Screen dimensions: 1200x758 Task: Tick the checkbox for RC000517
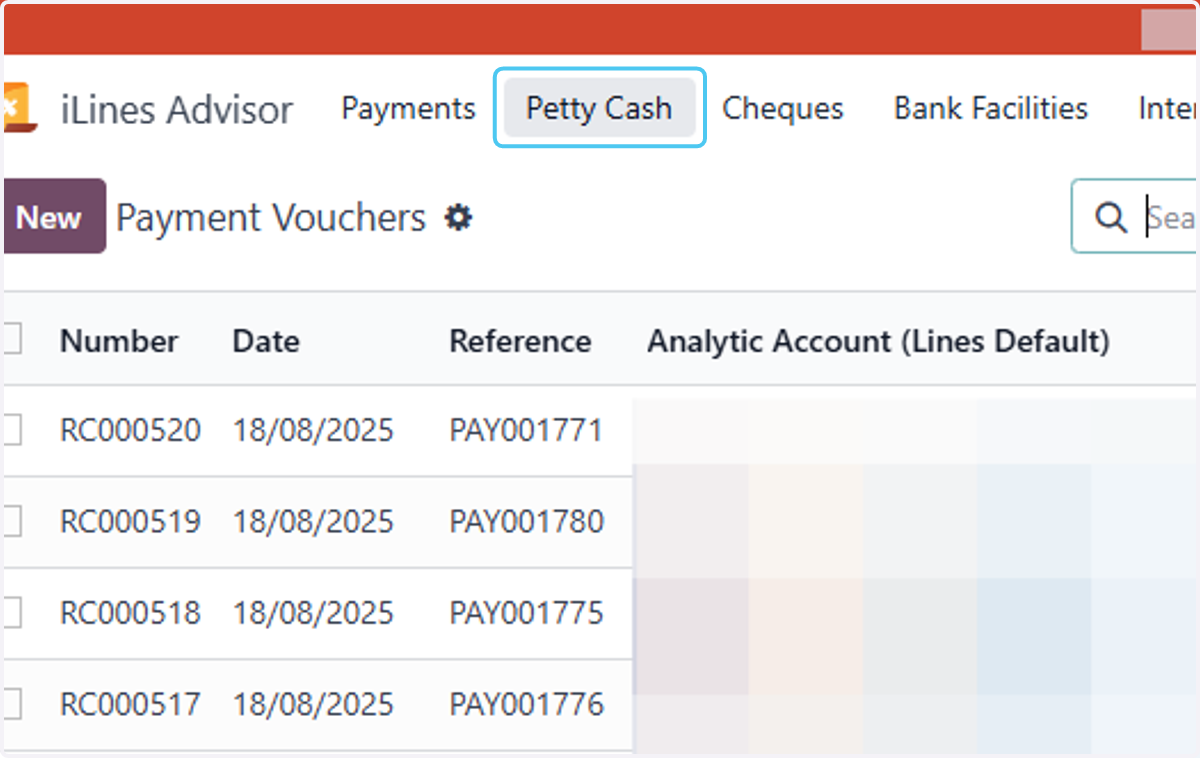click(x=12, y=704)
